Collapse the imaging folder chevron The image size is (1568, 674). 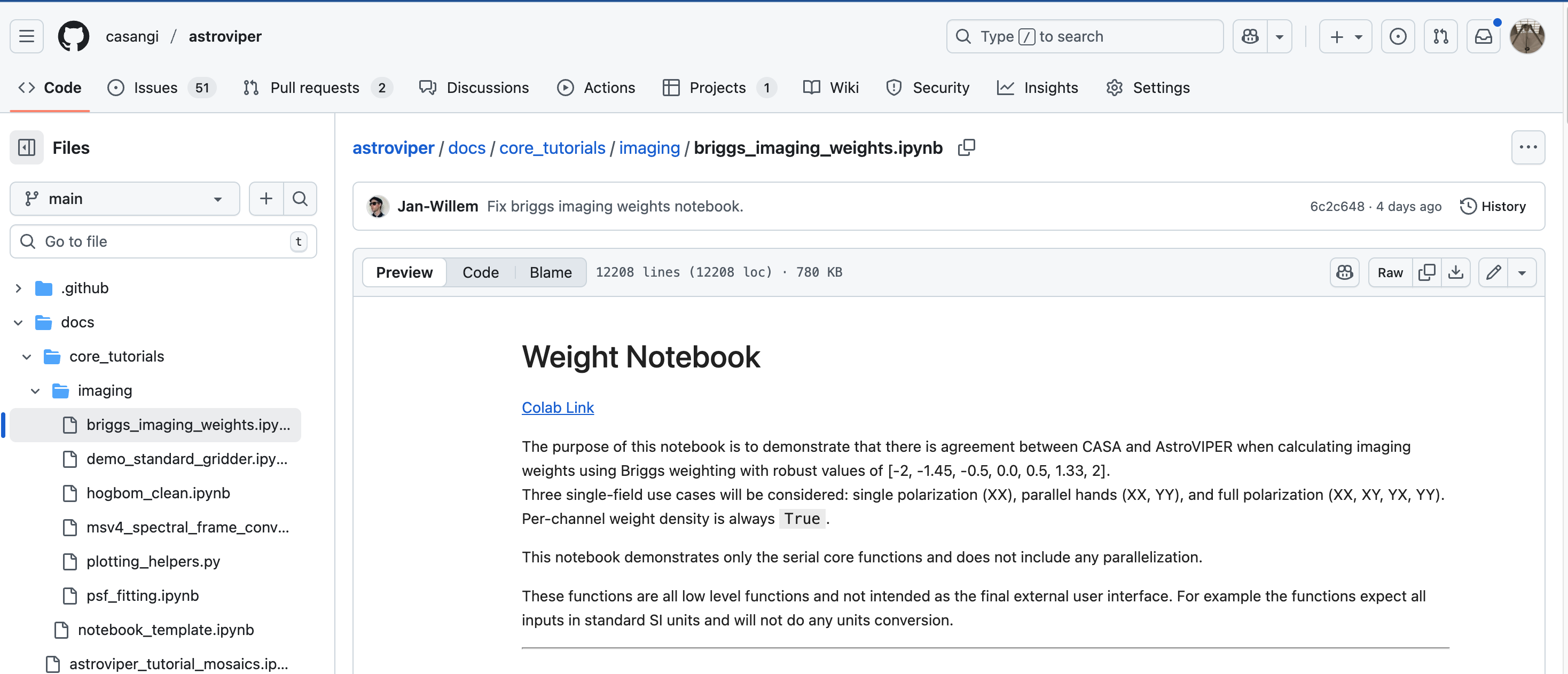[x=35, y=390]
